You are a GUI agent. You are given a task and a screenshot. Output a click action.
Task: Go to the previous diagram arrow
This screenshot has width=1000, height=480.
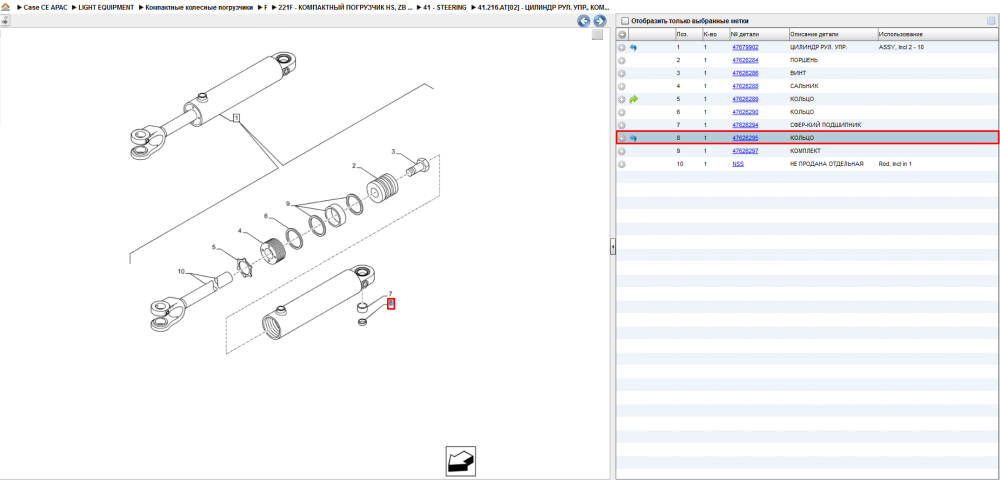[x=584, y=21]
